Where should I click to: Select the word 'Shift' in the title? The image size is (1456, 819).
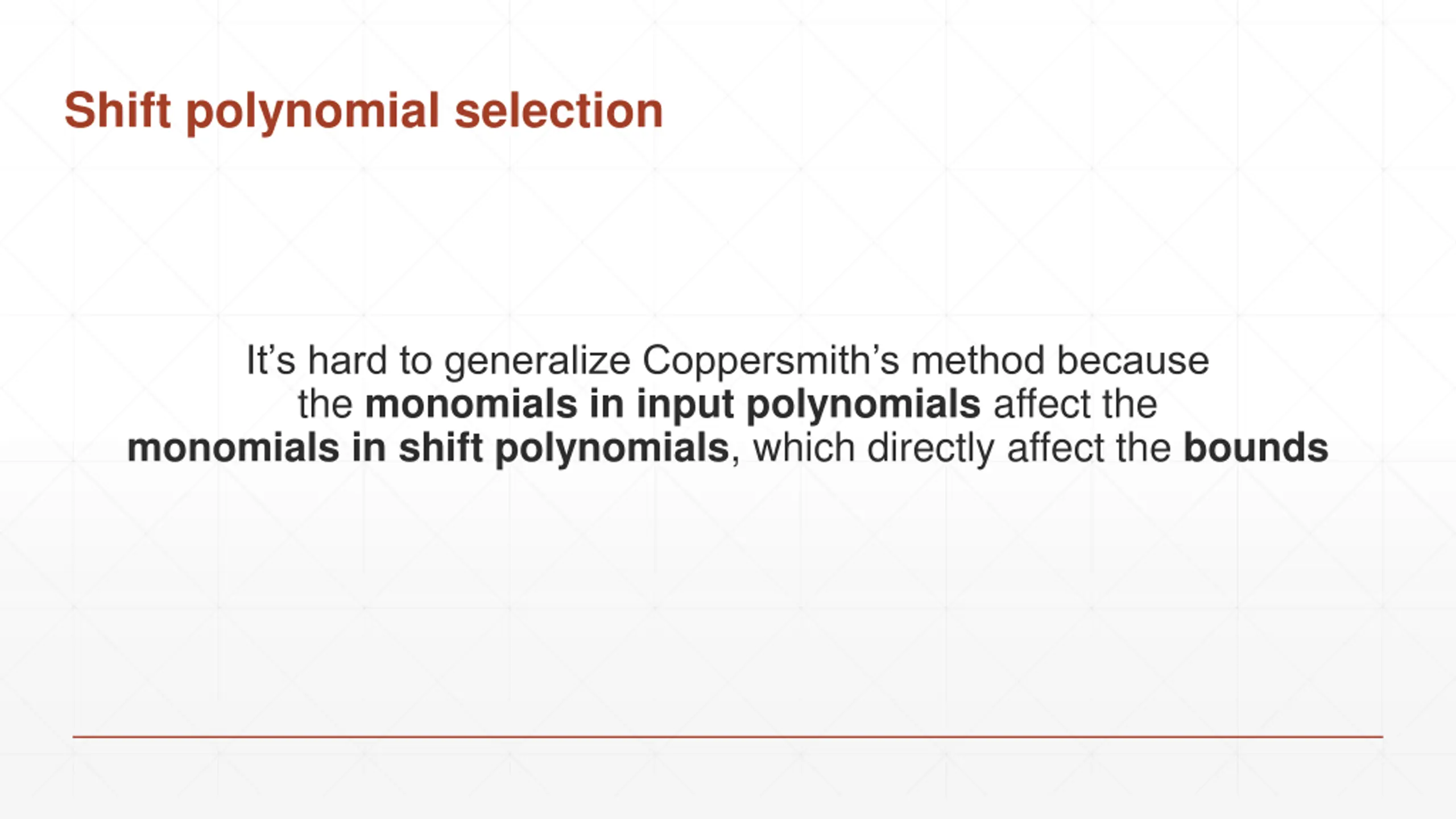coord(117,109)
